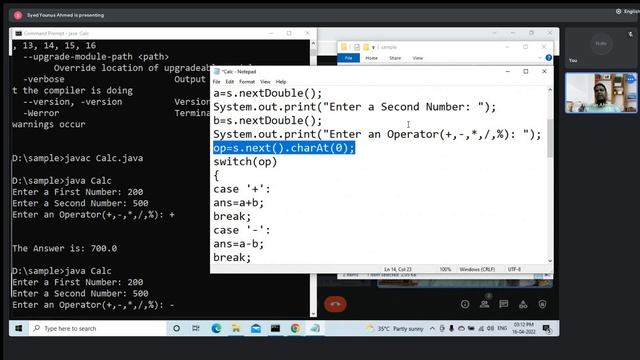Click Notepad scrollbar down arrow

550,260
